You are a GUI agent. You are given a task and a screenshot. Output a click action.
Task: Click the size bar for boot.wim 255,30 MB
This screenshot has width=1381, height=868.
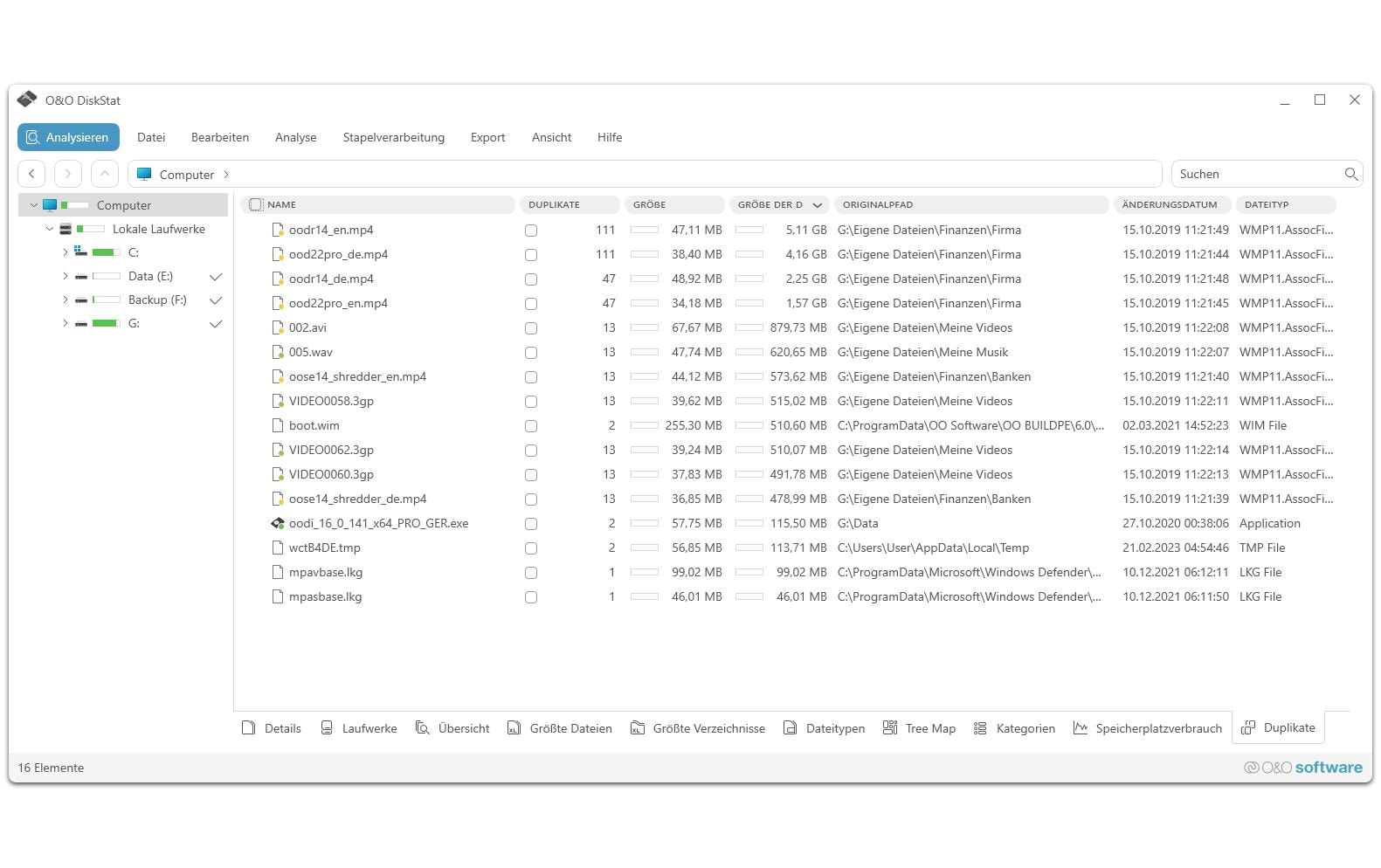point(645,425)
